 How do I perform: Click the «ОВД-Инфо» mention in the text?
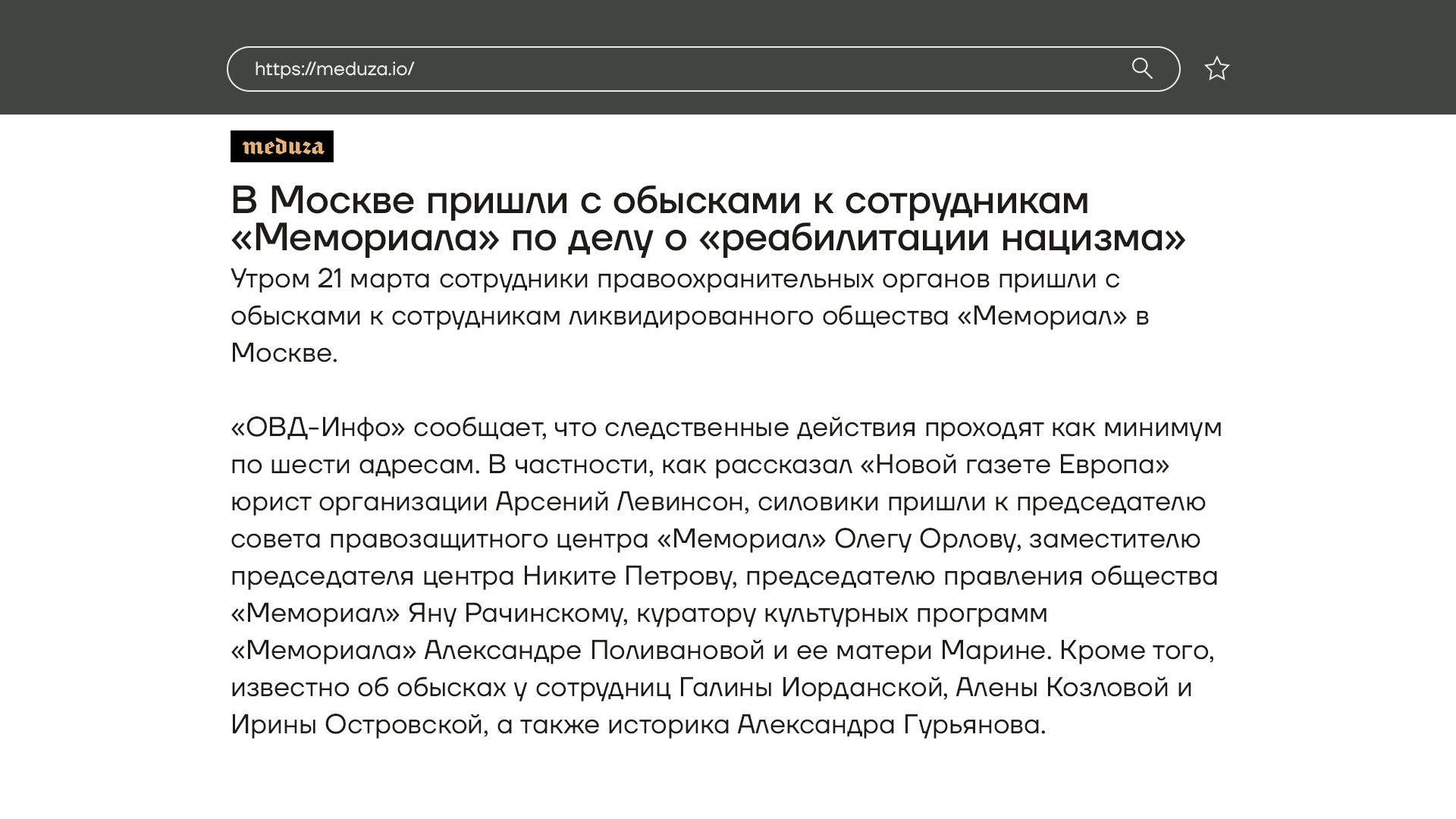[x=318, y=428]
